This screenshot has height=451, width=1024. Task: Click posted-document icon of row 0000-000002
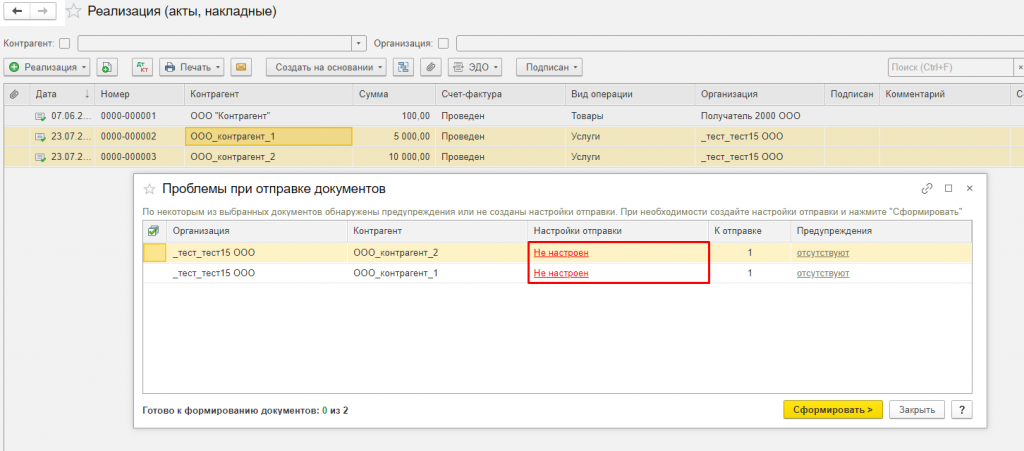(x=40, y=137)
